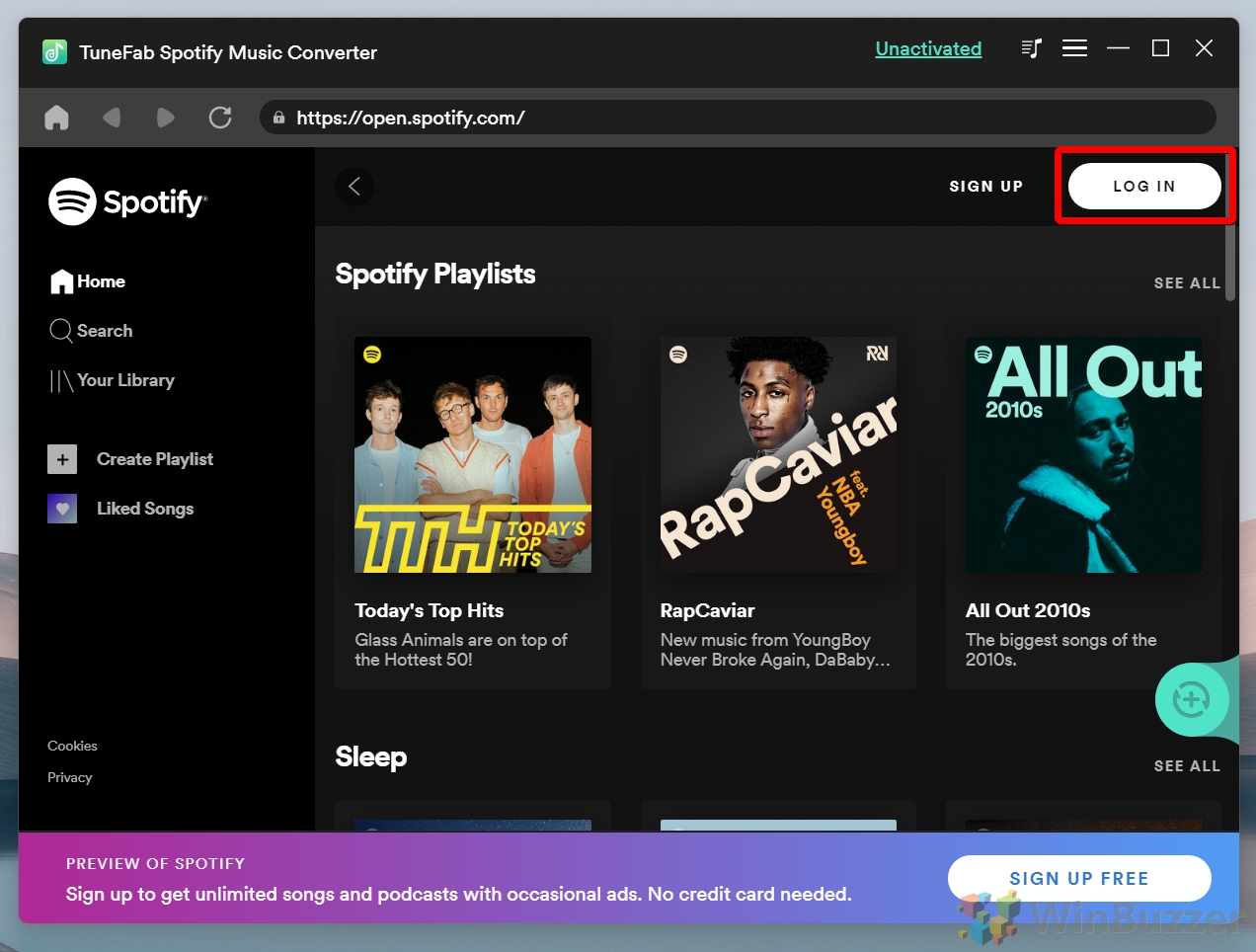Image resolution: width=1256 pixels, height=952 pixels.
Task: See all Spotify Playlists
Action: pos(1187,283)
